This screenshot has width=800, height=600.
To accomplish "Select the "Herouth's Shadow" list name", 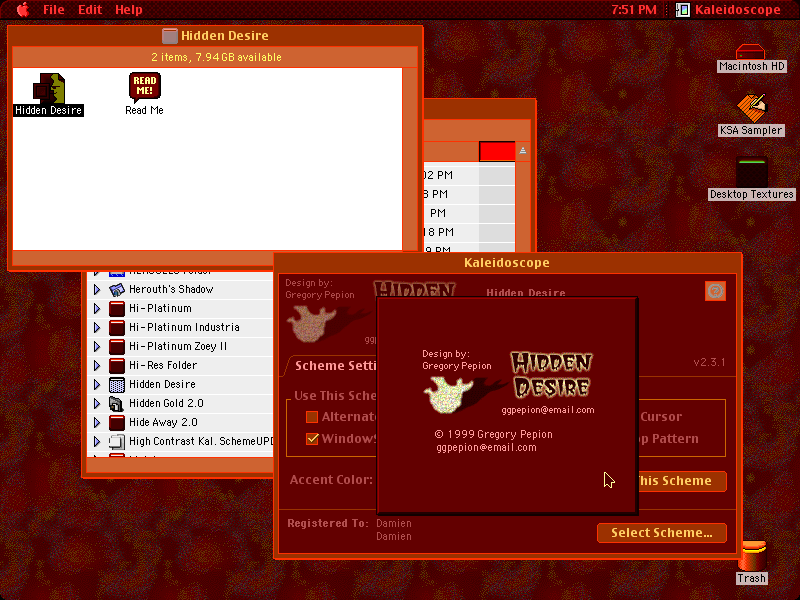I will pyautogui.click(x=171, y=289).
